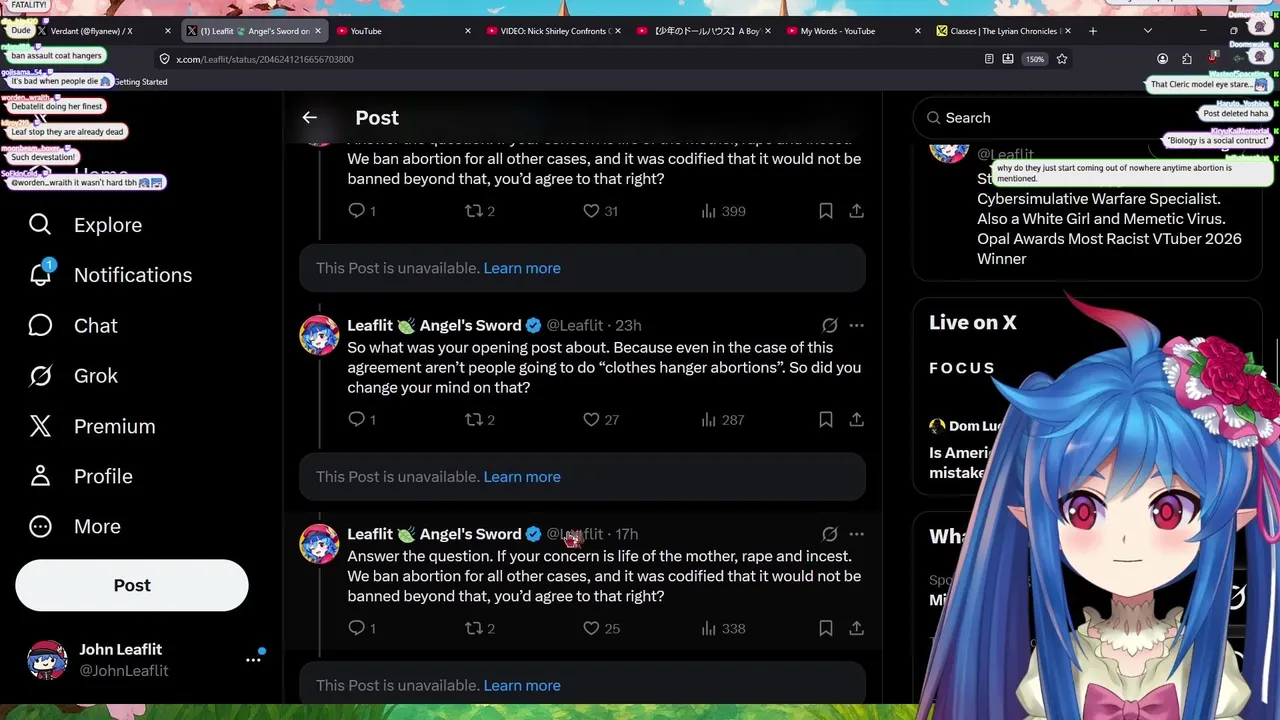The height and width of the screenshot is (720, 1280).
Task: Open more options on the 17h post
Action: 857,534
